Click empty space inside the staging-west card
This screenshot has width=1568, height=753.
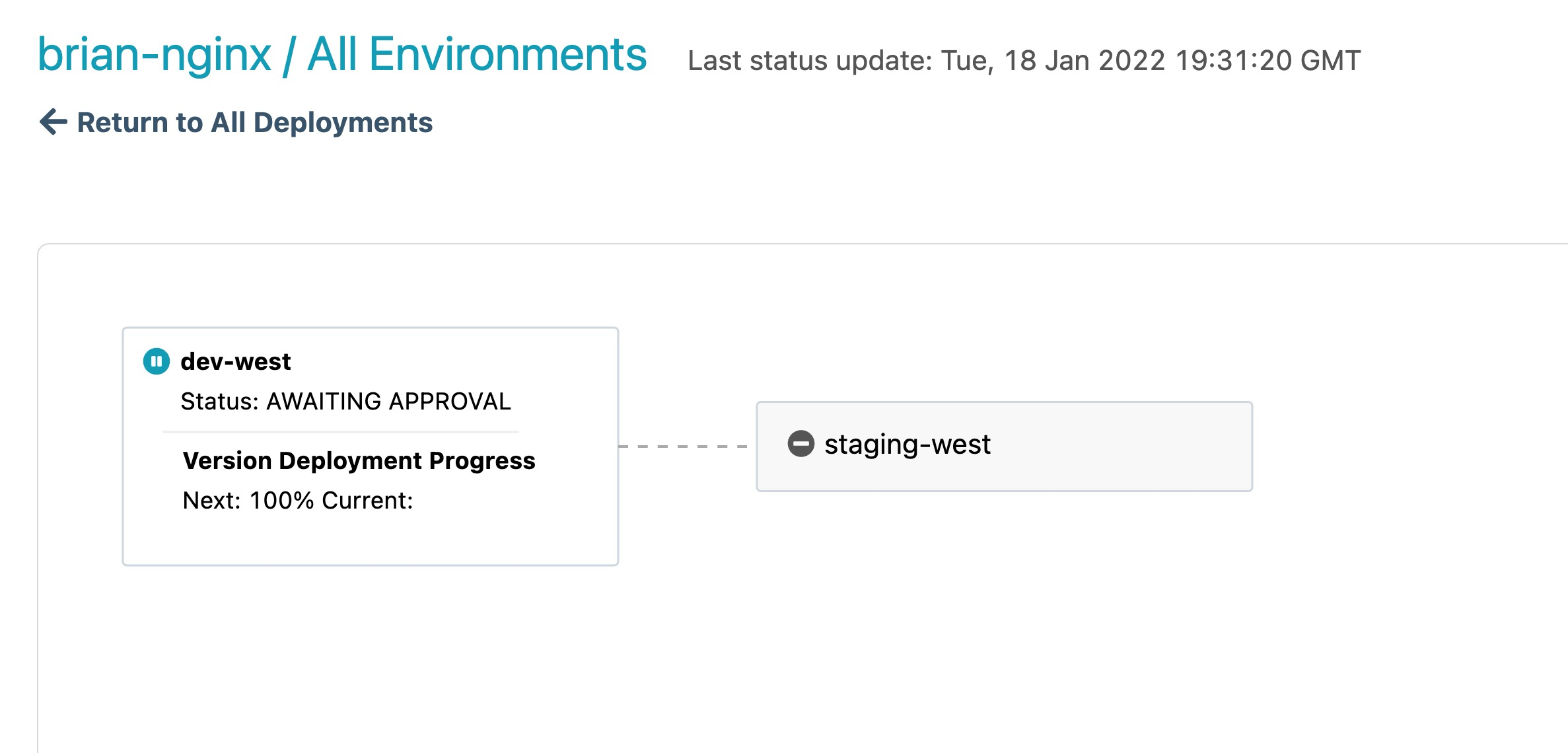(1123, 447)
